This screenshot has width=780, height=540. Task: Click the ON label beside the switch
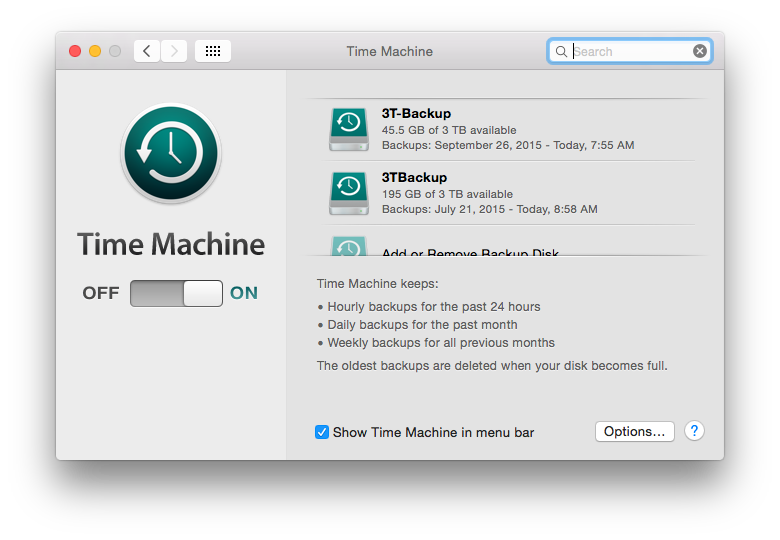(x=244, y=293)
